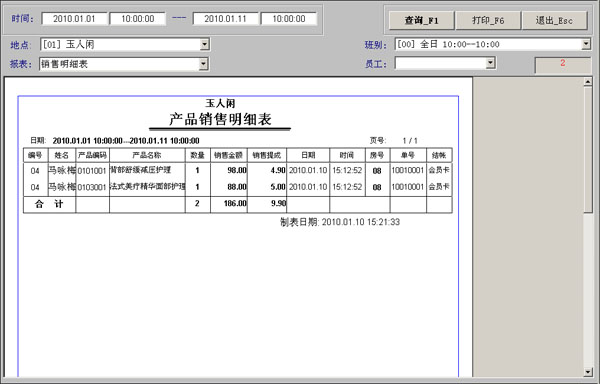Viewport: 600px width, 384px height.
Task: Click the 打印_F6 print button
Action: point(488,20)
